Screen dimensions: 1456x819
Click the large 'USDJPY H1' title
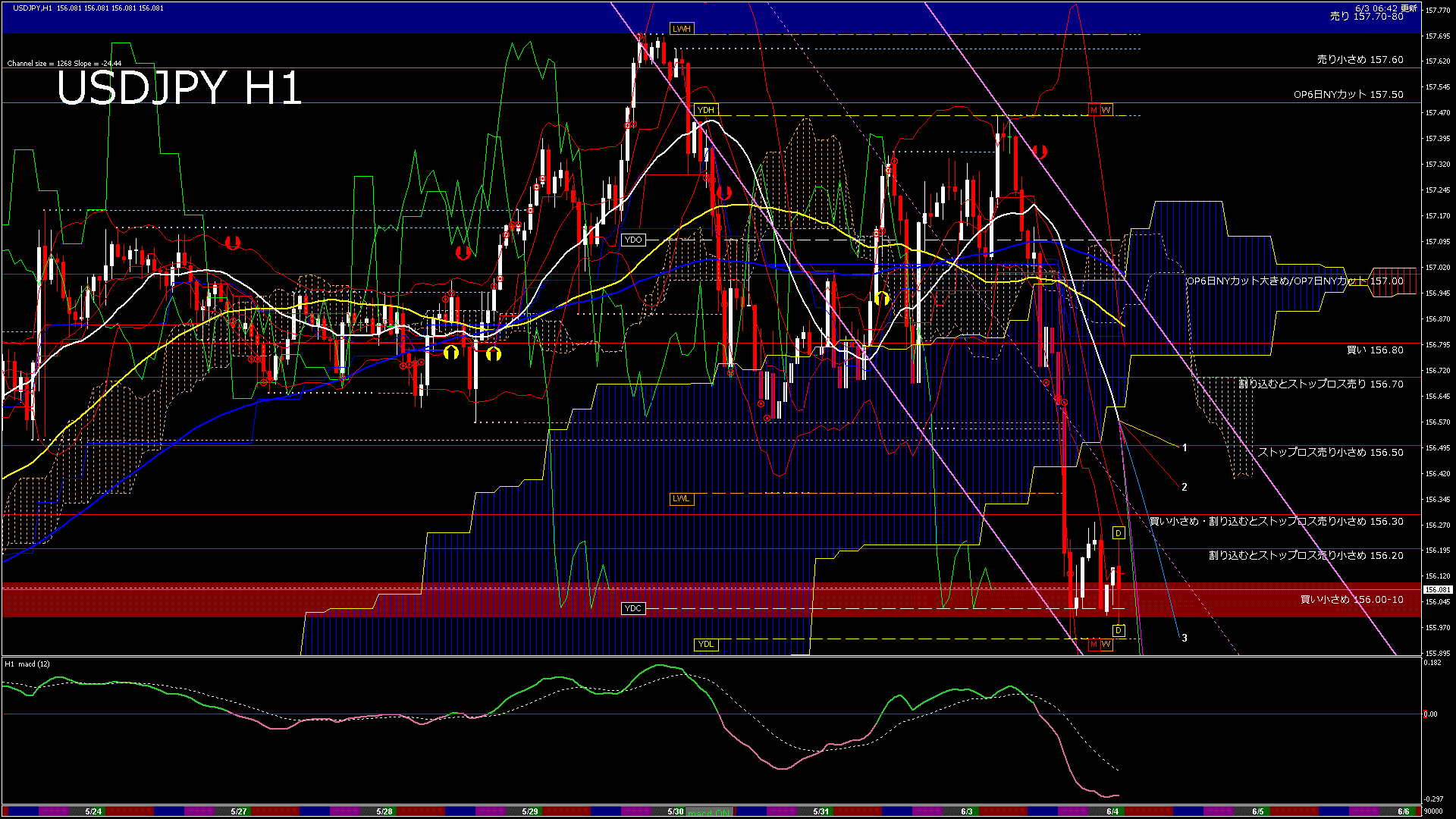180,87
